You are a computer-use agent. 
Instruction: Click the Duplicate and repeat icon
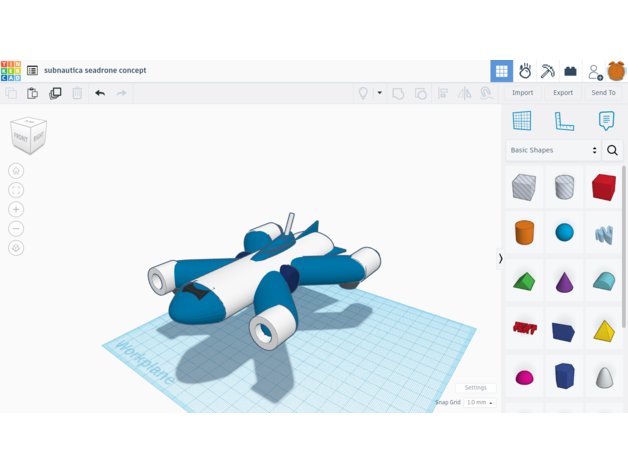point(55,93)
